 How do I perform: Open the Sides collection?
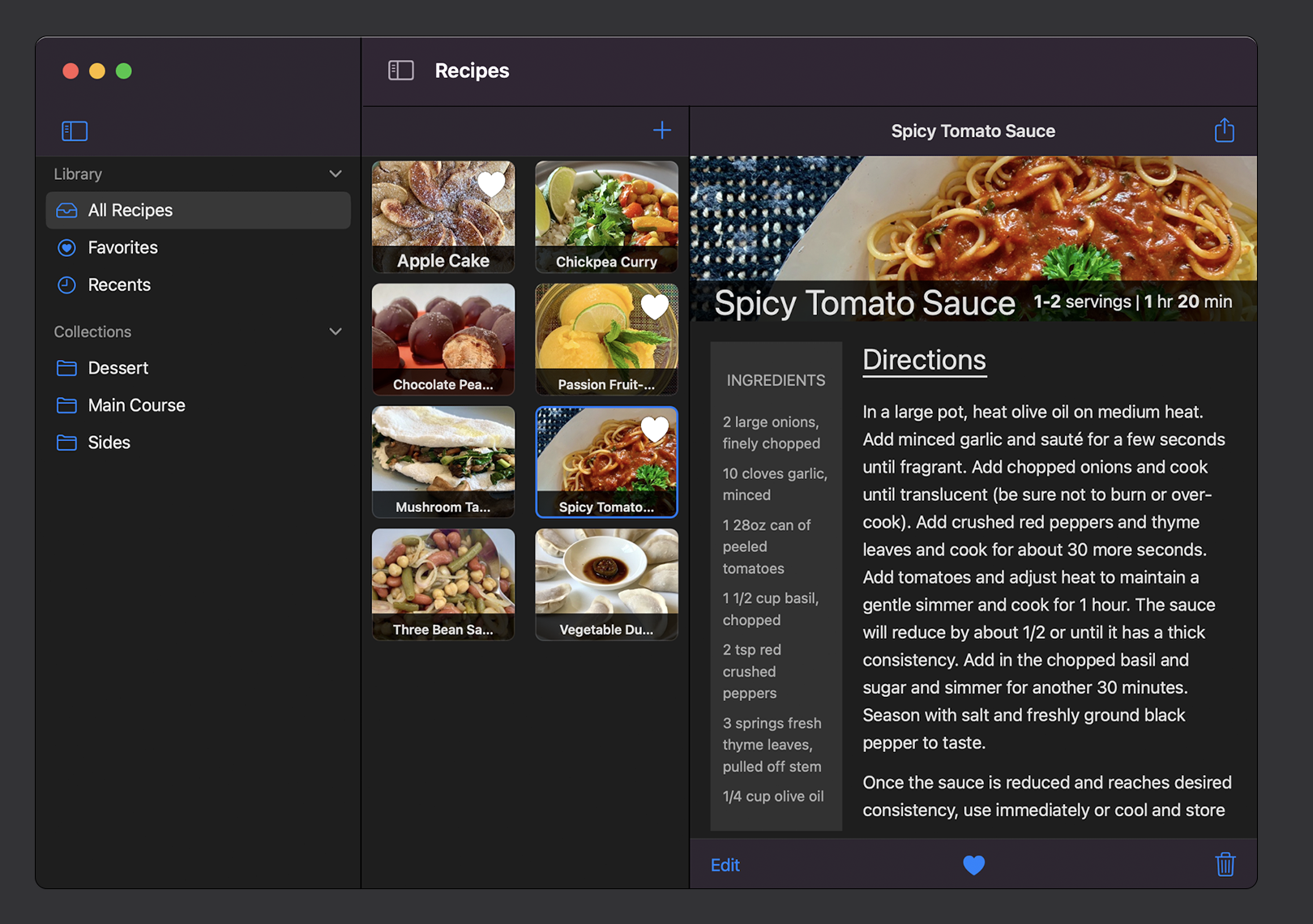pyautogui.click(x=199, y=443)
